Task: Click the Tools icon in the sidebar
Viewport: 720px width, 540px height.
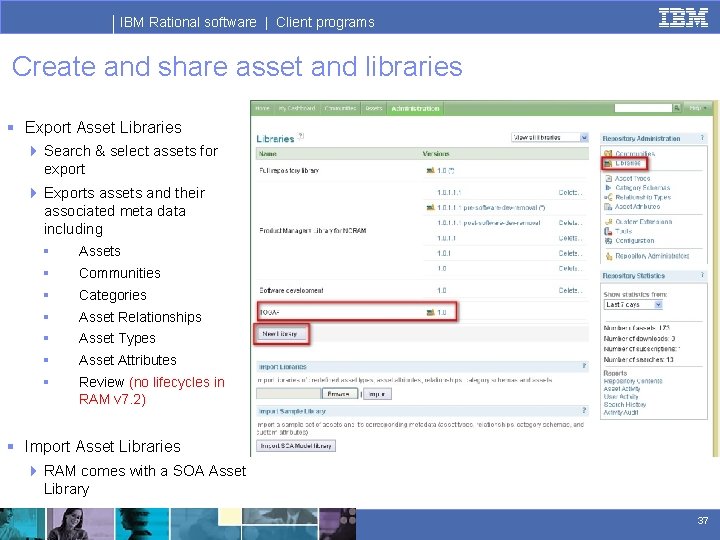Action: [x=608, y=231]
